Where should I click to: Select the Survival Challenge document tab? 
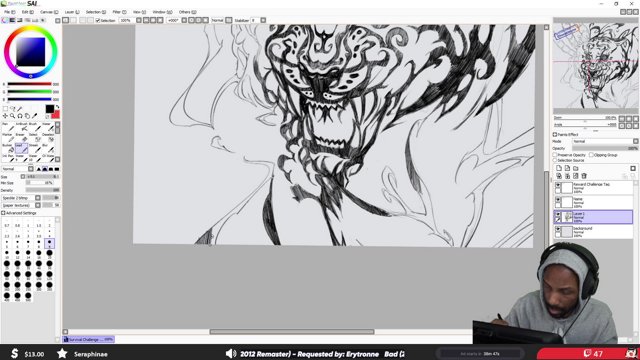tap(89, 339)
